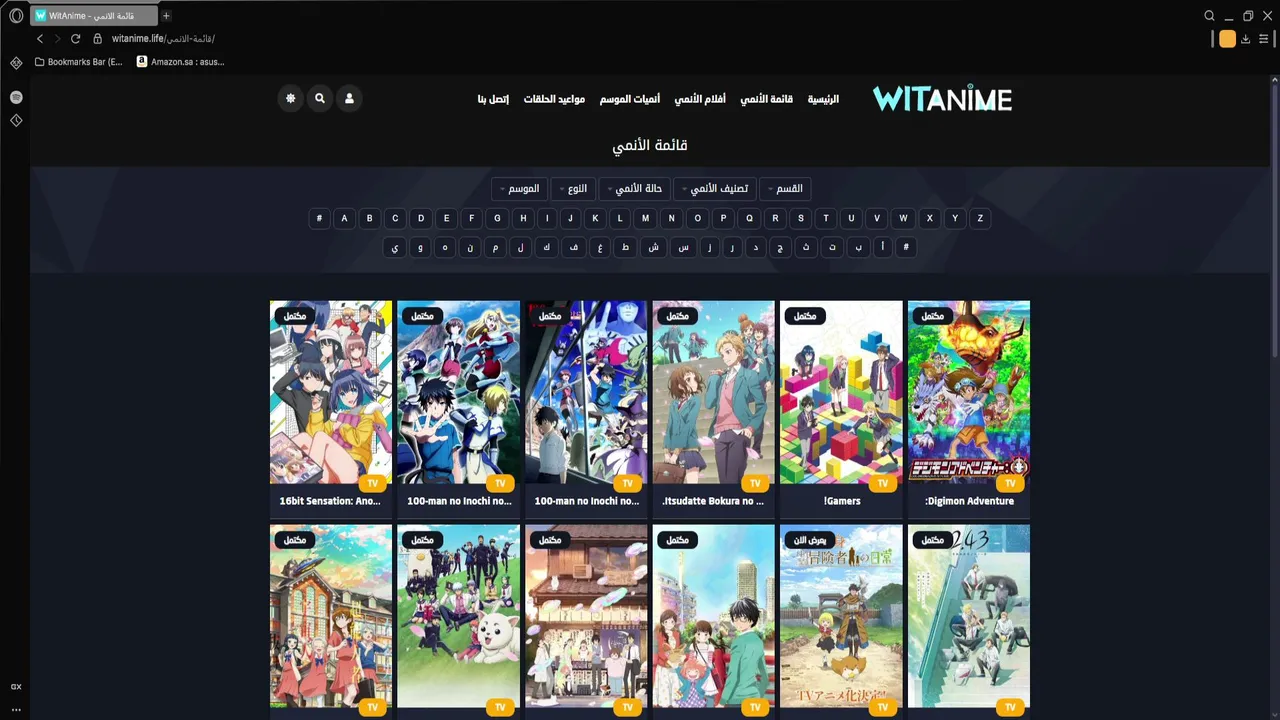The height and width of the screenshot is (720, 1280).
Task: Go to الرئيسية home menu item
Action: tap(823, 99)
